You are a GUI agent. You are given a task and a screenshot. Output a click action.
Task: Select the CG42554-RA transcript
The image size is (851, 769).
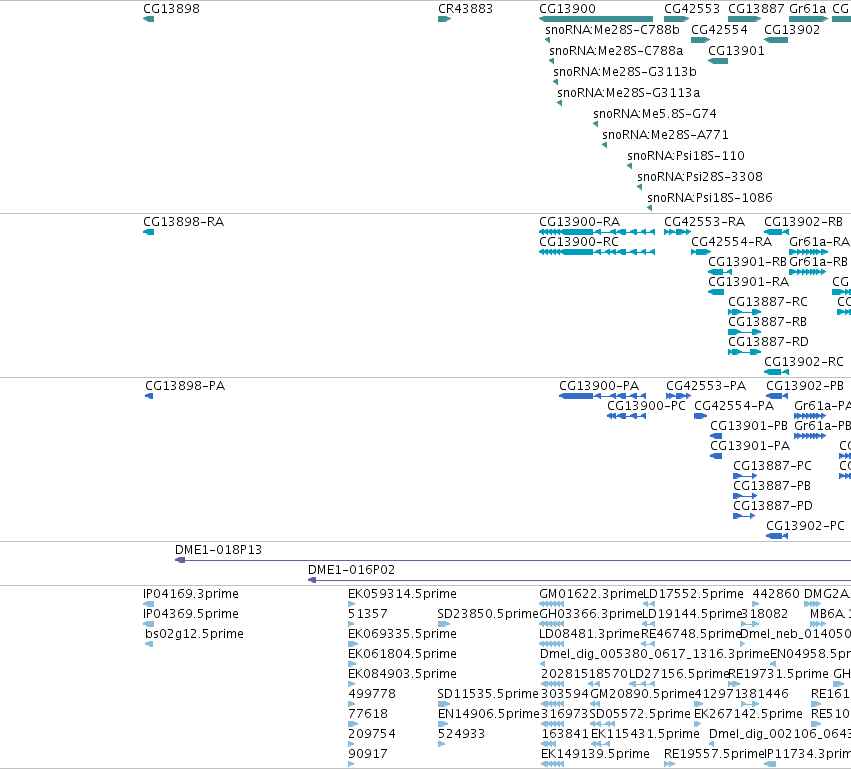[701, 252]
